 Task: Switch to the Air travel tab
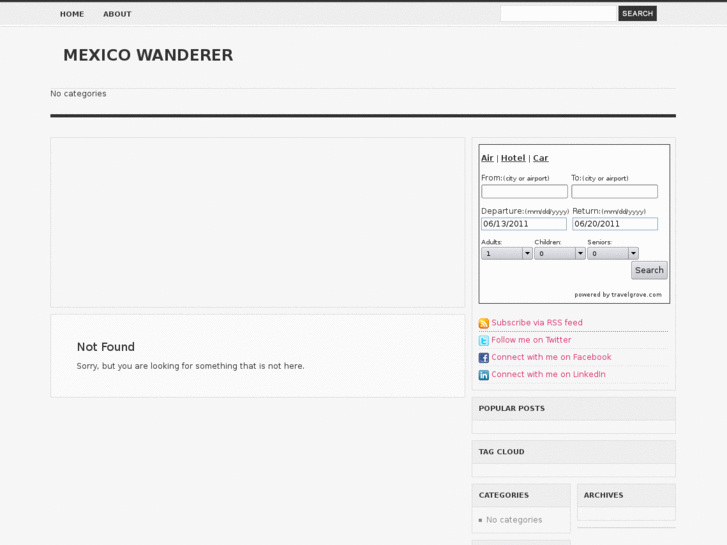(487, 158)
